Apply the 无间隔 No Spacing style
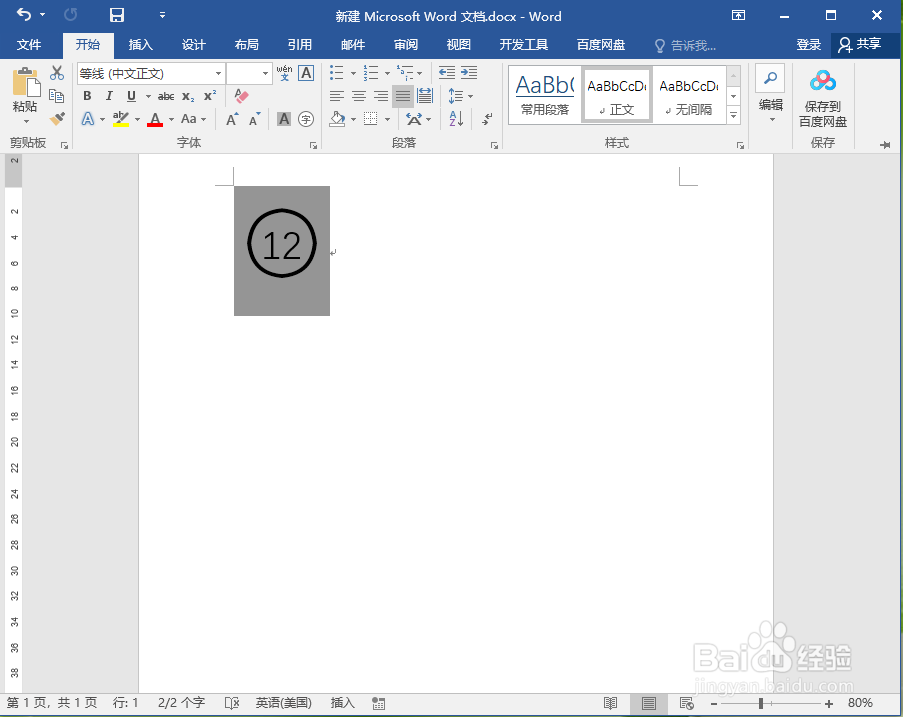Image resolution: width=903 pixels, height=717 pixels. 688,95
